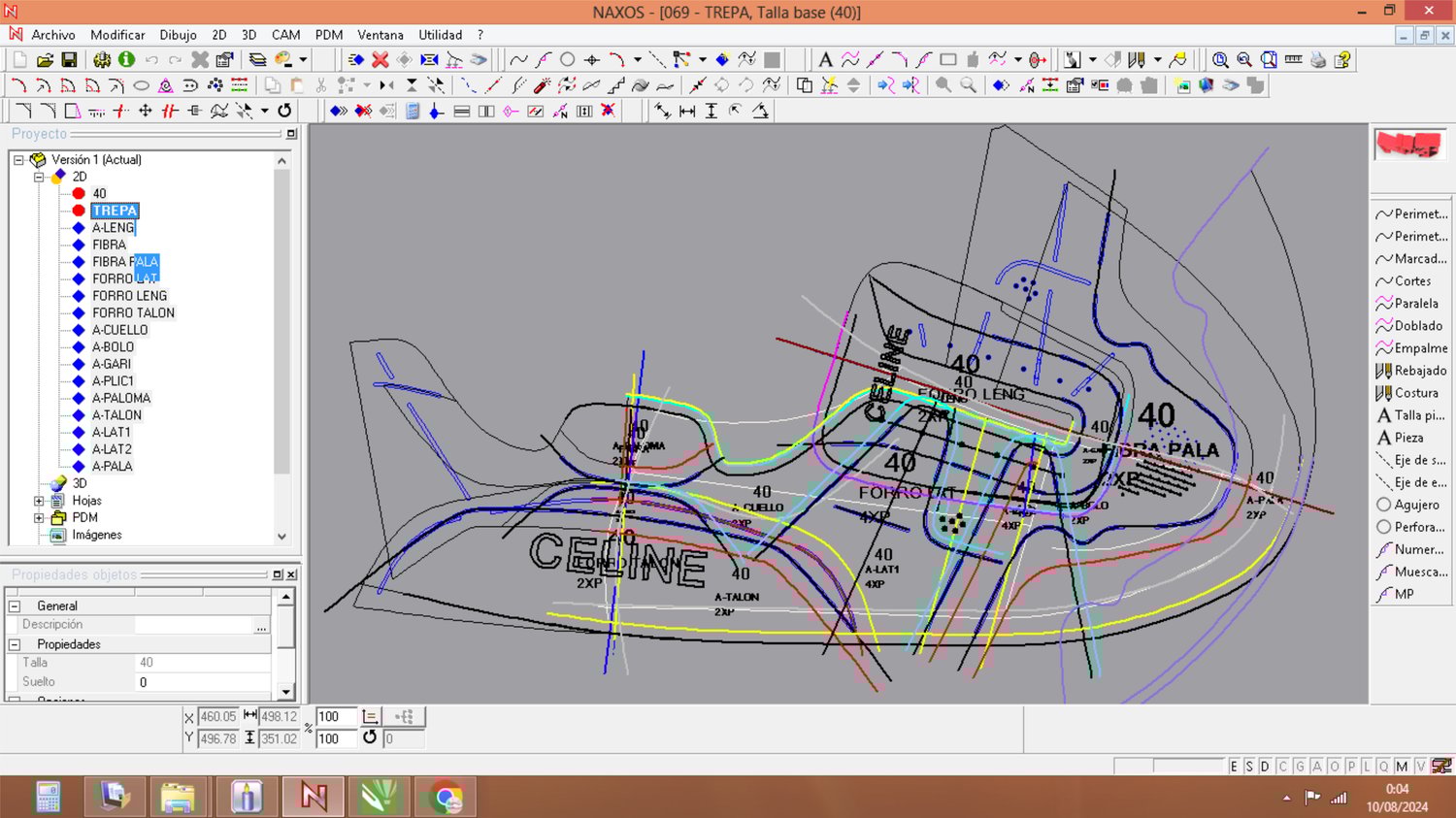This screenshot has width=1456, height=818.
Task: Collapse the 2D tree node
Action: click(x=39, y=177)
